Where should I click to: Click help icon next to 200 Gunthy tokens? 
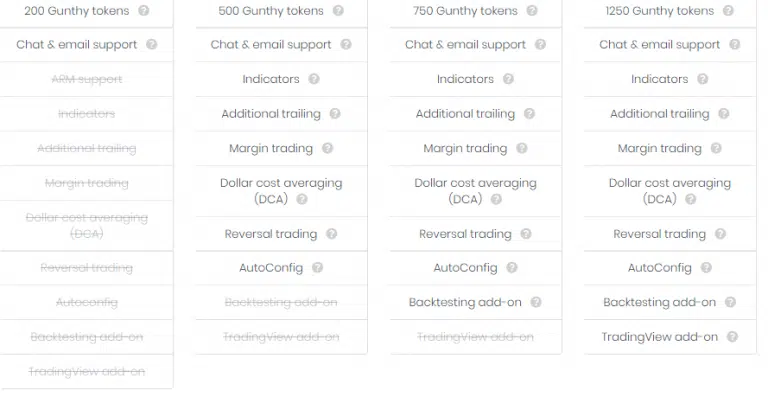coord(144,10)
